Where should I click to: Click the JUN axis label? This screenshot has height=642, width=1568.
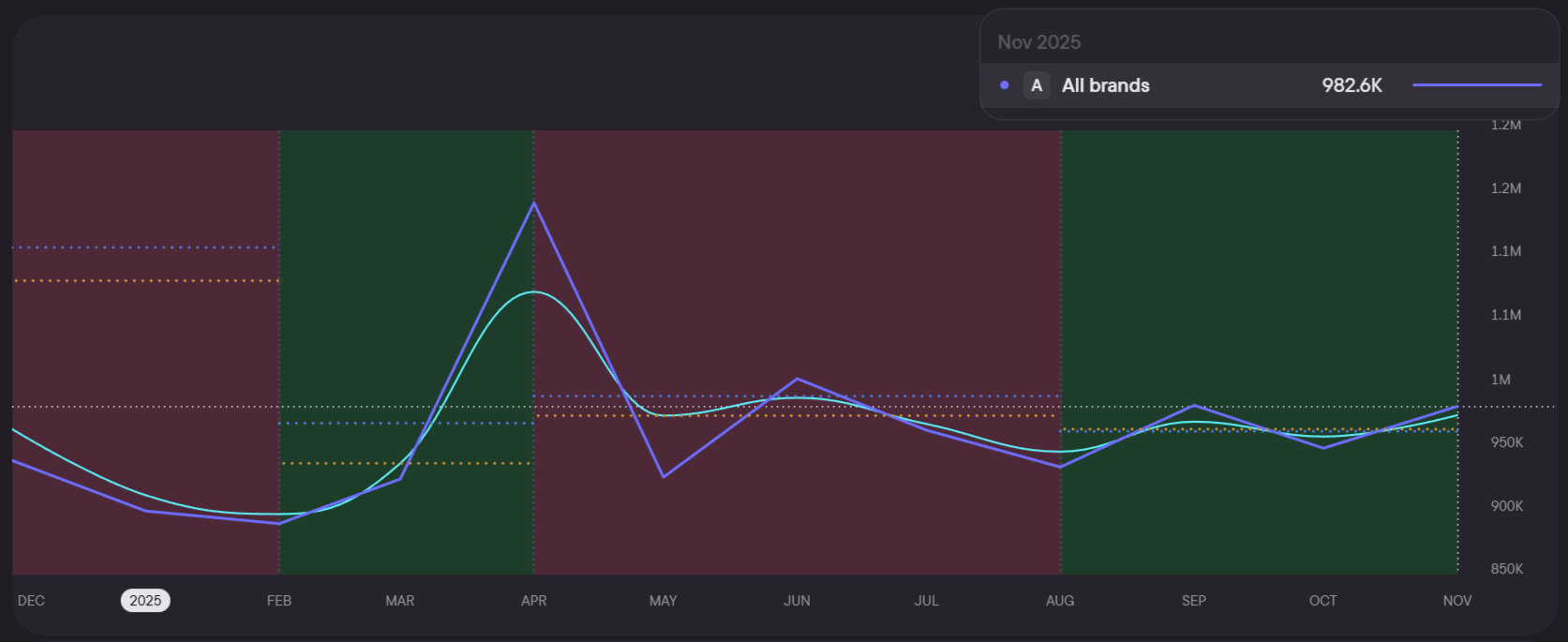[797, 601]
